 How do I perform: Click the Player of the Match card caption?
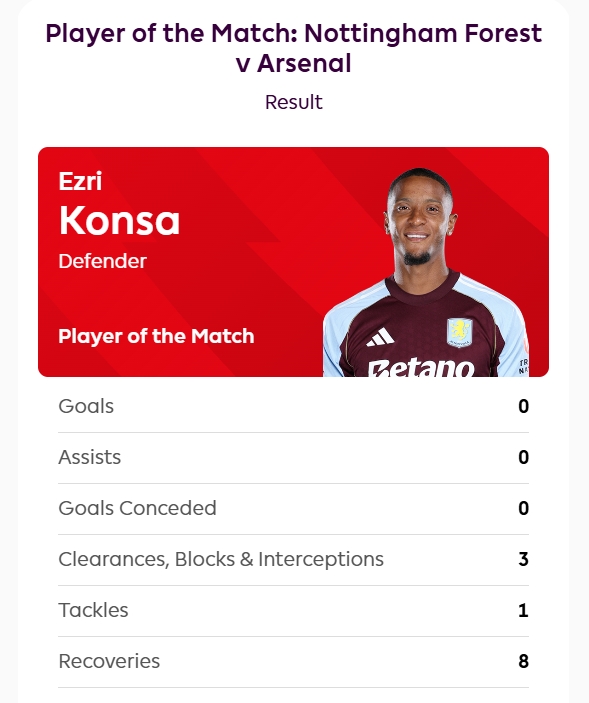[x=156, y=336]
